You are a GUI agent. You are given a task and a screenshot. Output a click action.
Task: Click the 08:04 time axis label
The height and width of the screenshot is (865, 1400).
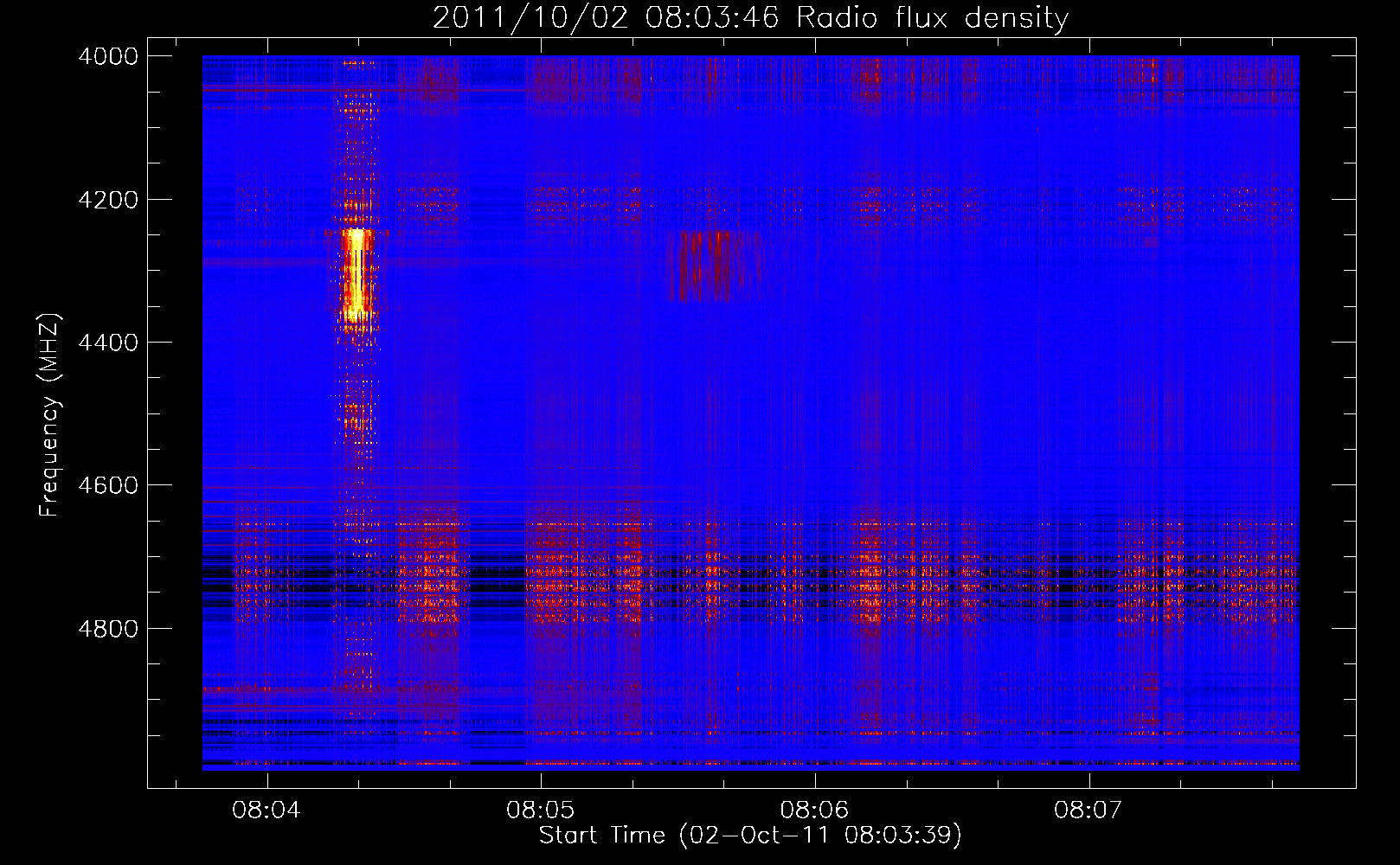click(267, 810)
